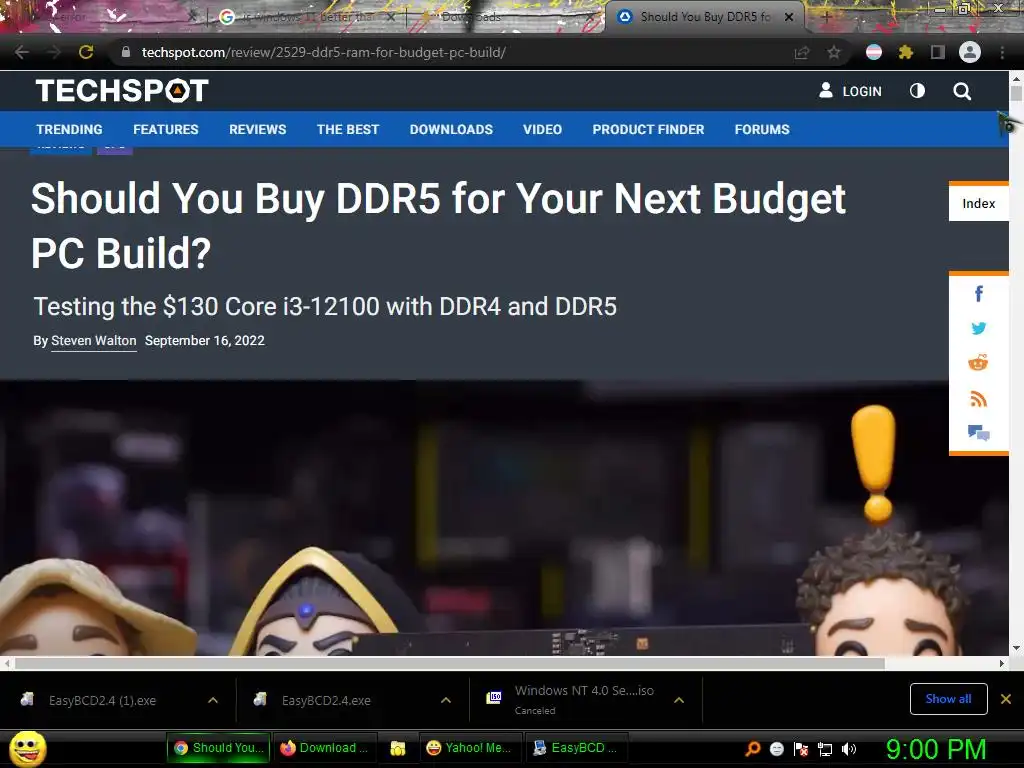
Task: Open downloaded EasyBCD2.4.exe
Action: coord(325,700)
